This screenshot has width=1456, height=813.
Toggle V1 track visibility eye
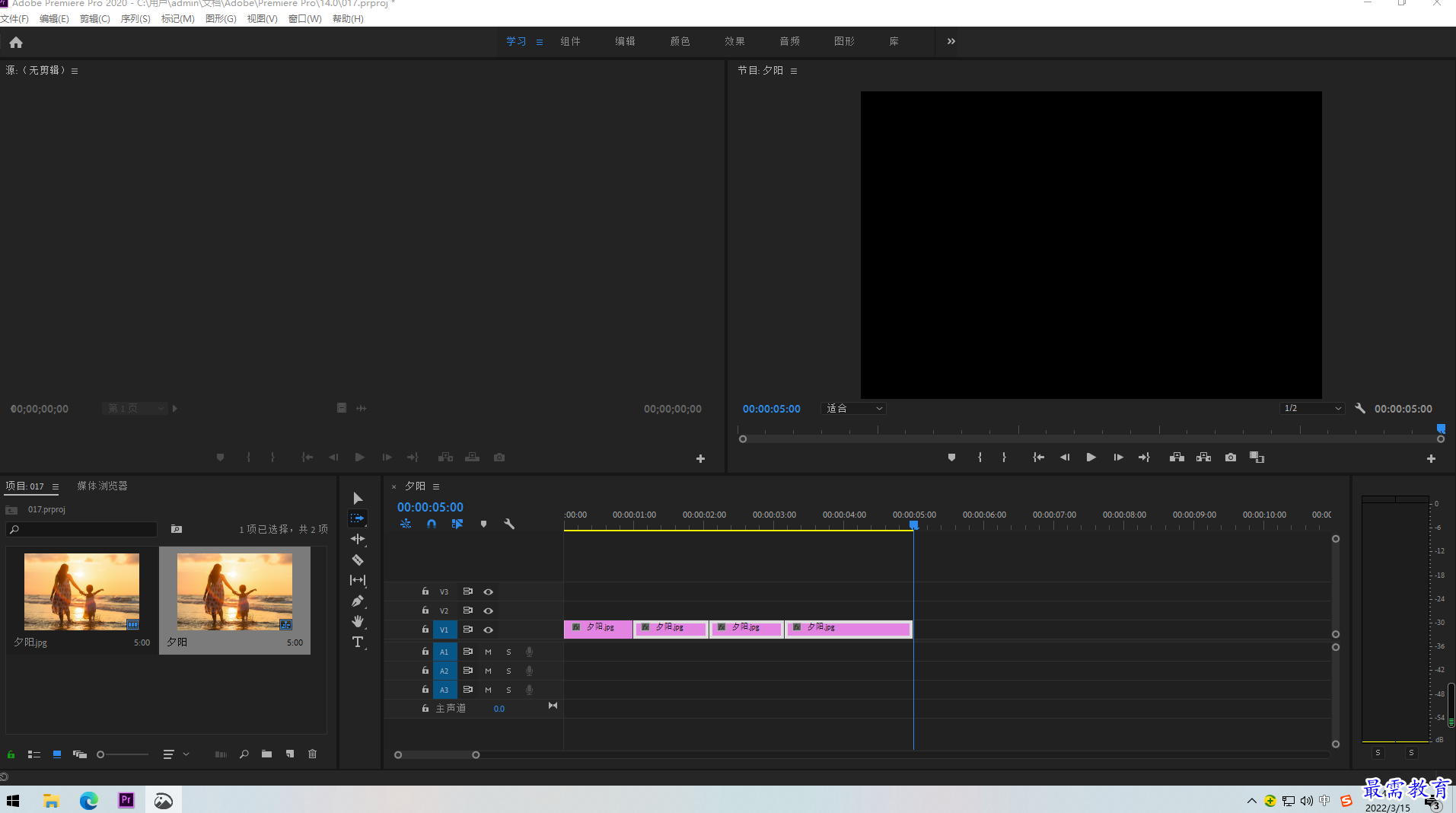(x=489, y=630)
